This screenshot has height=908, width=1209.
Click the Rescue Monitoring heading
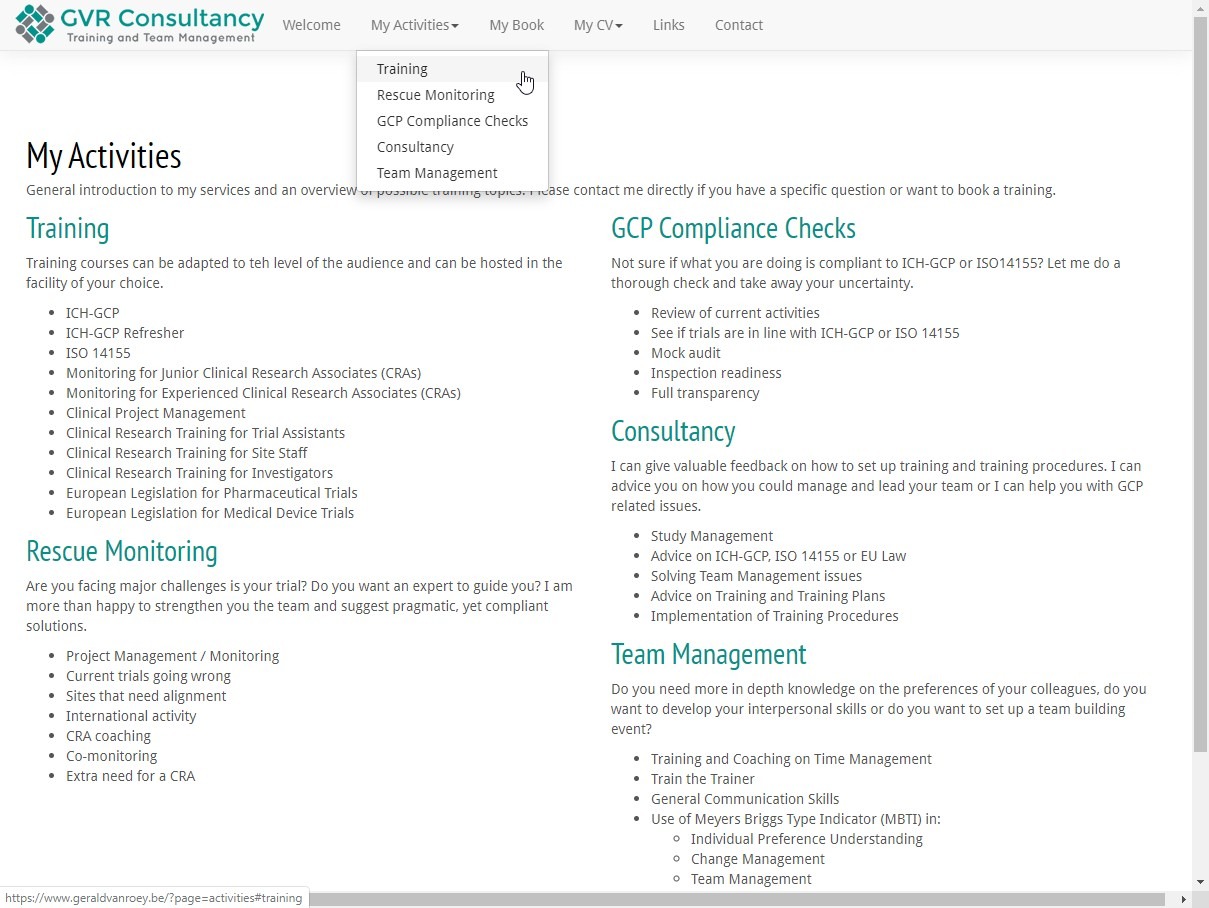point(121,551)
